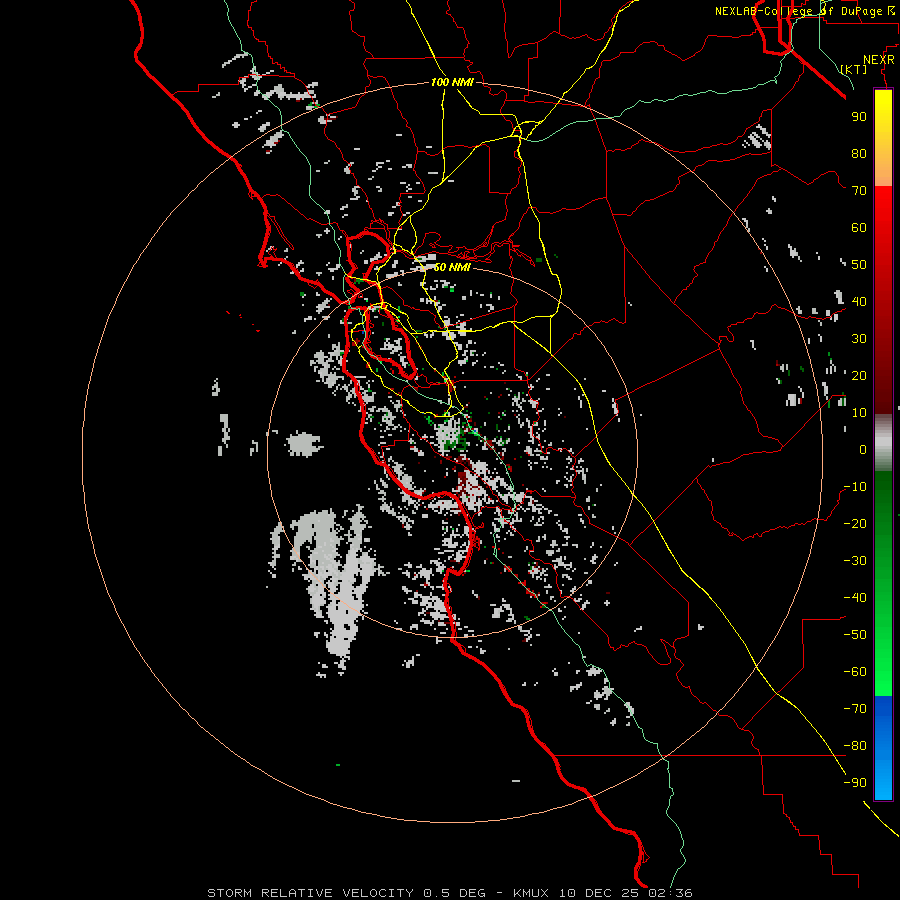Click the positive 70 velocity scale label
This screenshot has height=900, width=900.
[859, 191]
